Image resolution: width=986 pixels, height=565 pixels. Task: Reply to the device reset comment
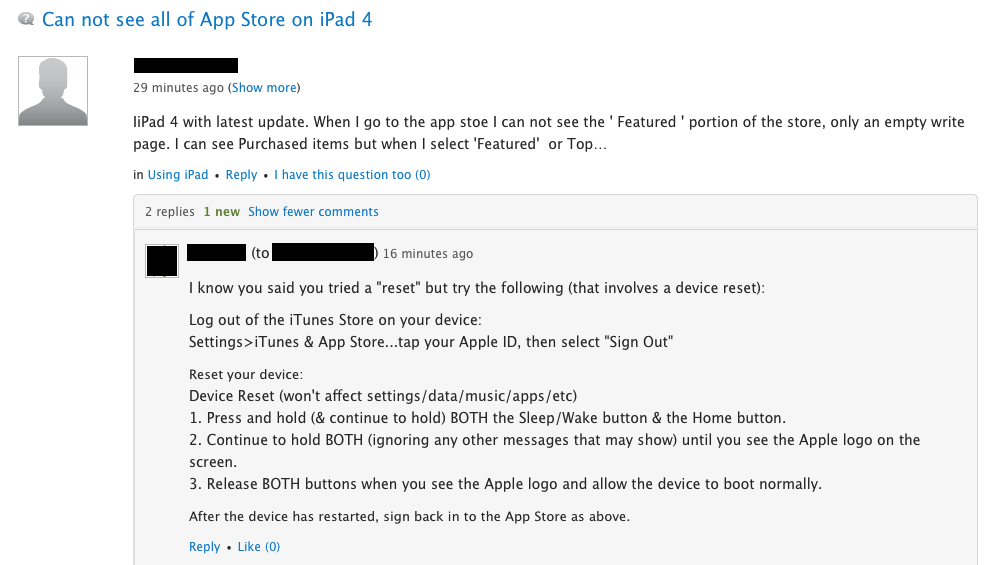pyautogui.click(x=204, y=547)
